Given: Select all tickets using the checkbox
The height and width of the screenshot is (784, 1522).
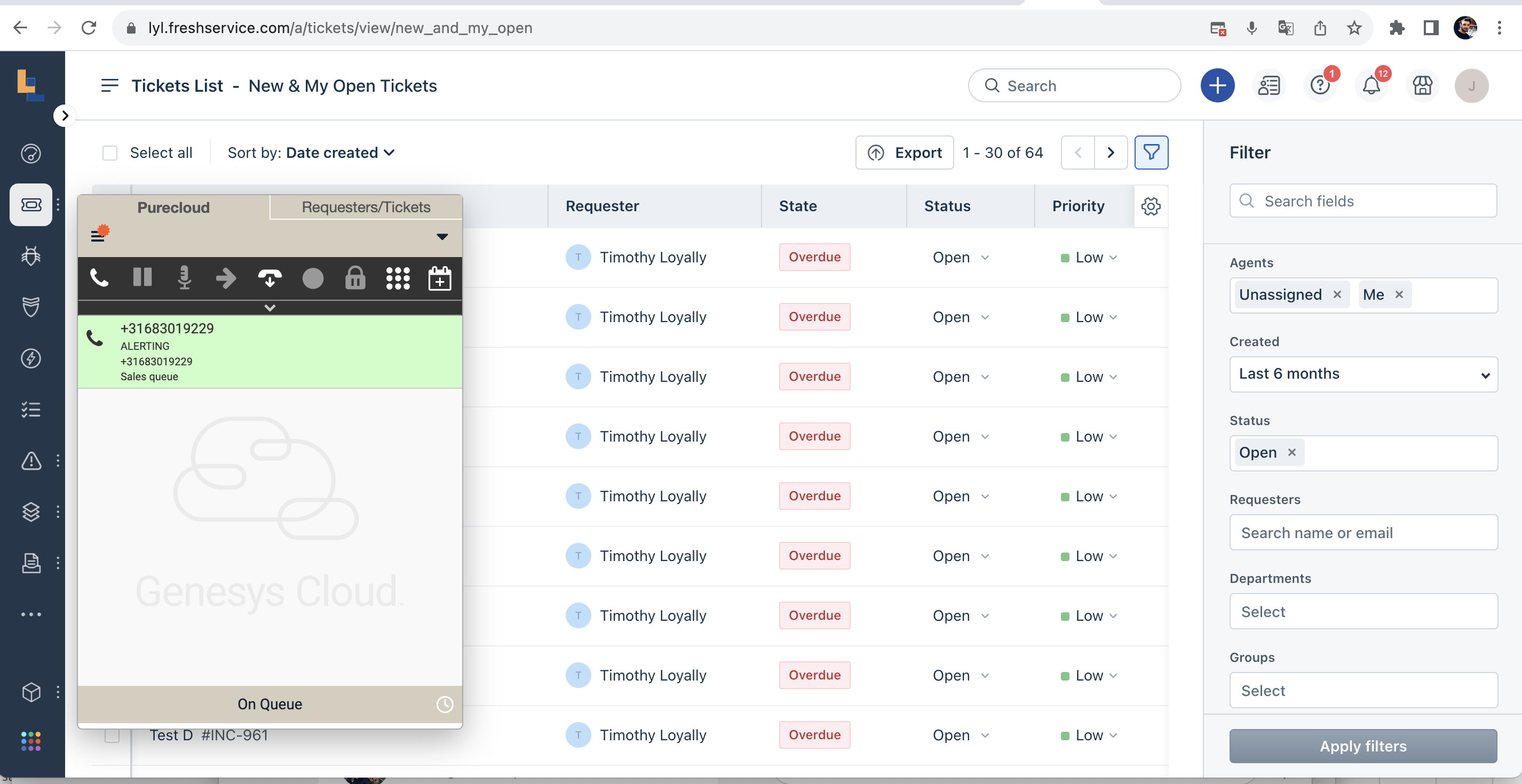Looking at the screenshot, I should [x=110, y=153].
